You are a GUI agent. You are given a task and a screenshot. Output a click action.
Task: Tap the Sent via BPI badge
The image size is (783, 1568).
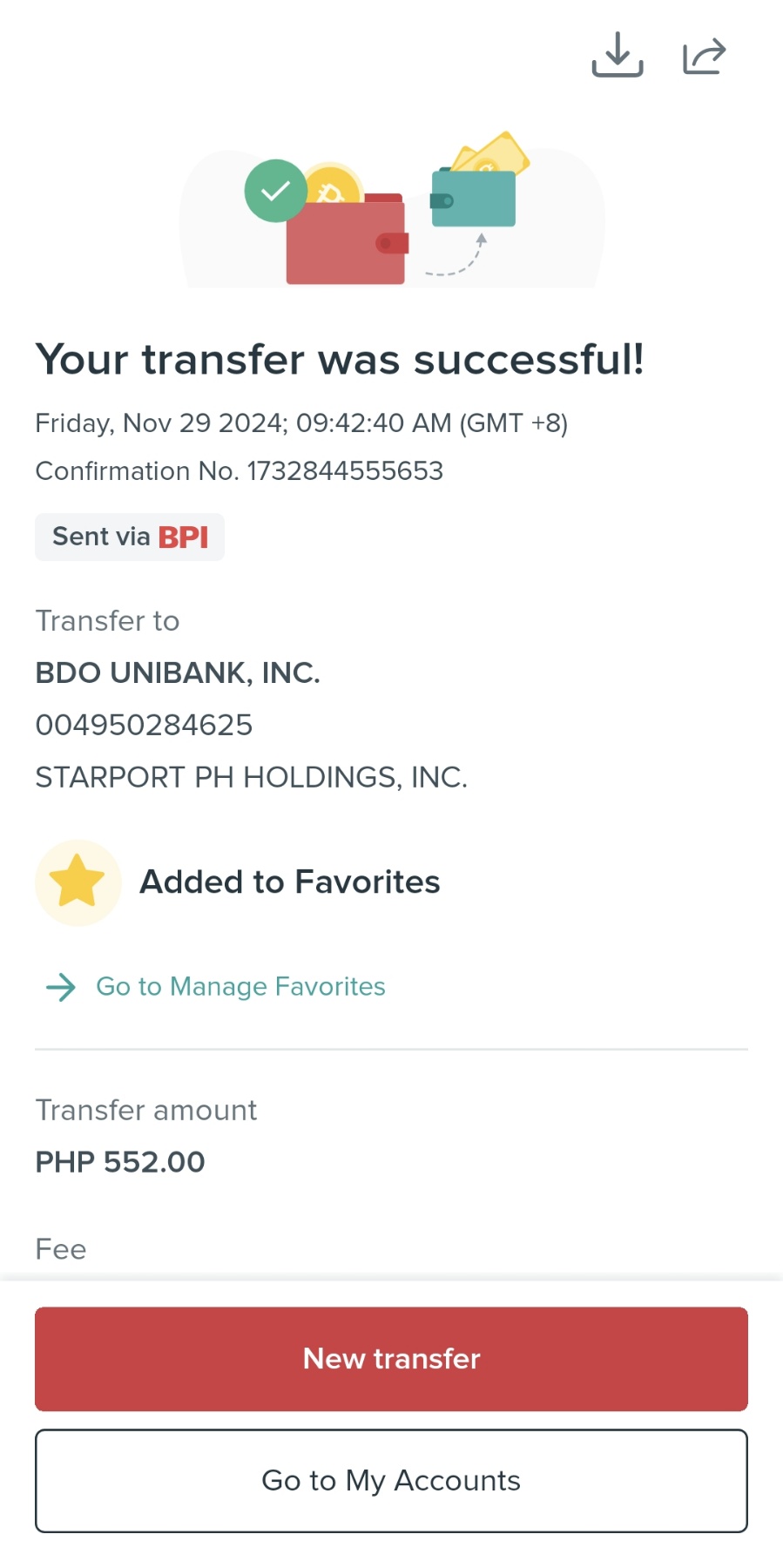pyautogui.click(x=130, y=537)
